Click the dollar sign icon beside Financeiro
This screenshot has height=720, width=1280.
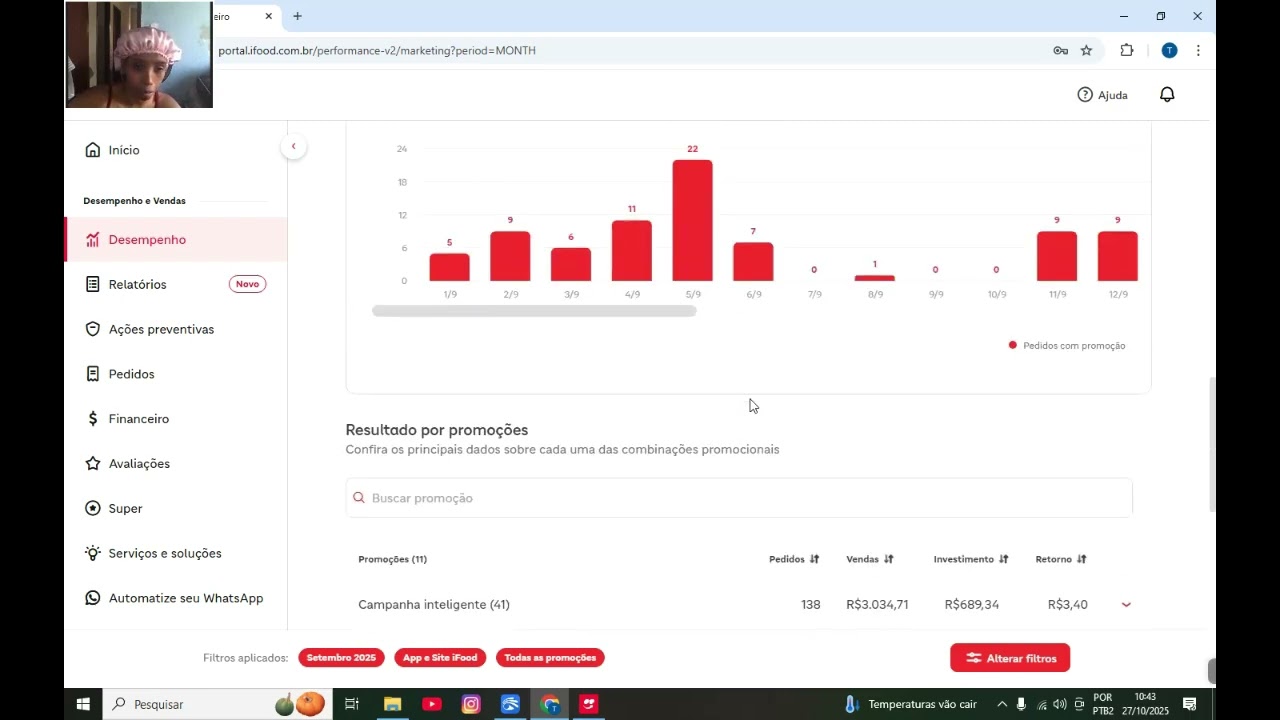coord(93,419)
